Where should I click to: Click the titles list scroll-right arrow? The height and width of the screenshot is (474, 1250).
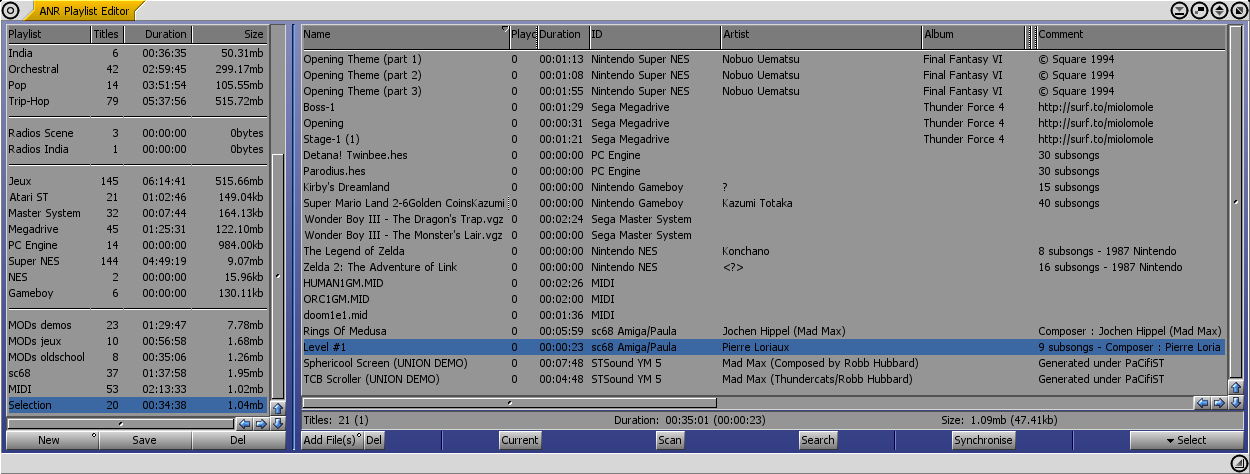[x=1219, y=403]
